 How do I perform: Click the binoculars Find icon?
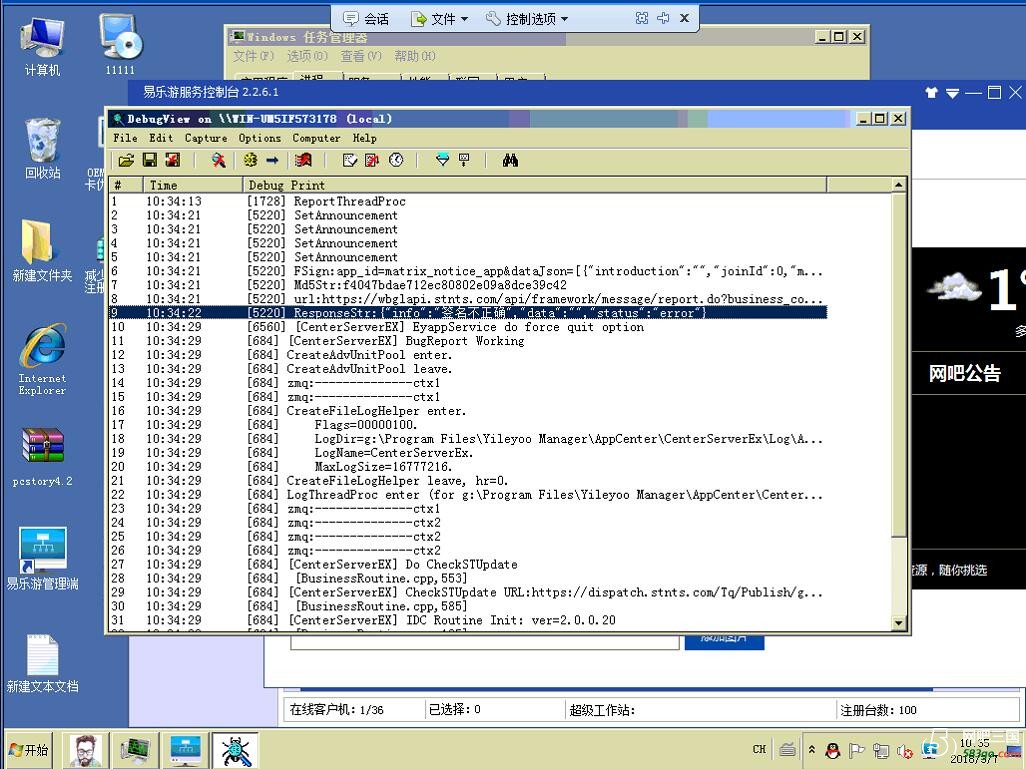pyautogui.click(x=510, y=160)
